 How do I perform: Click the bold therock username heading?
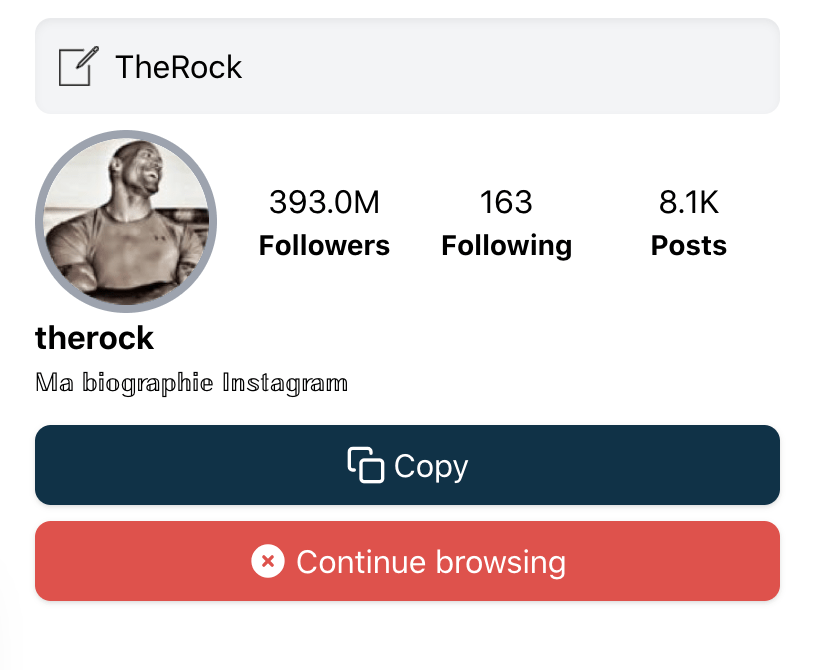click(94, 338)
